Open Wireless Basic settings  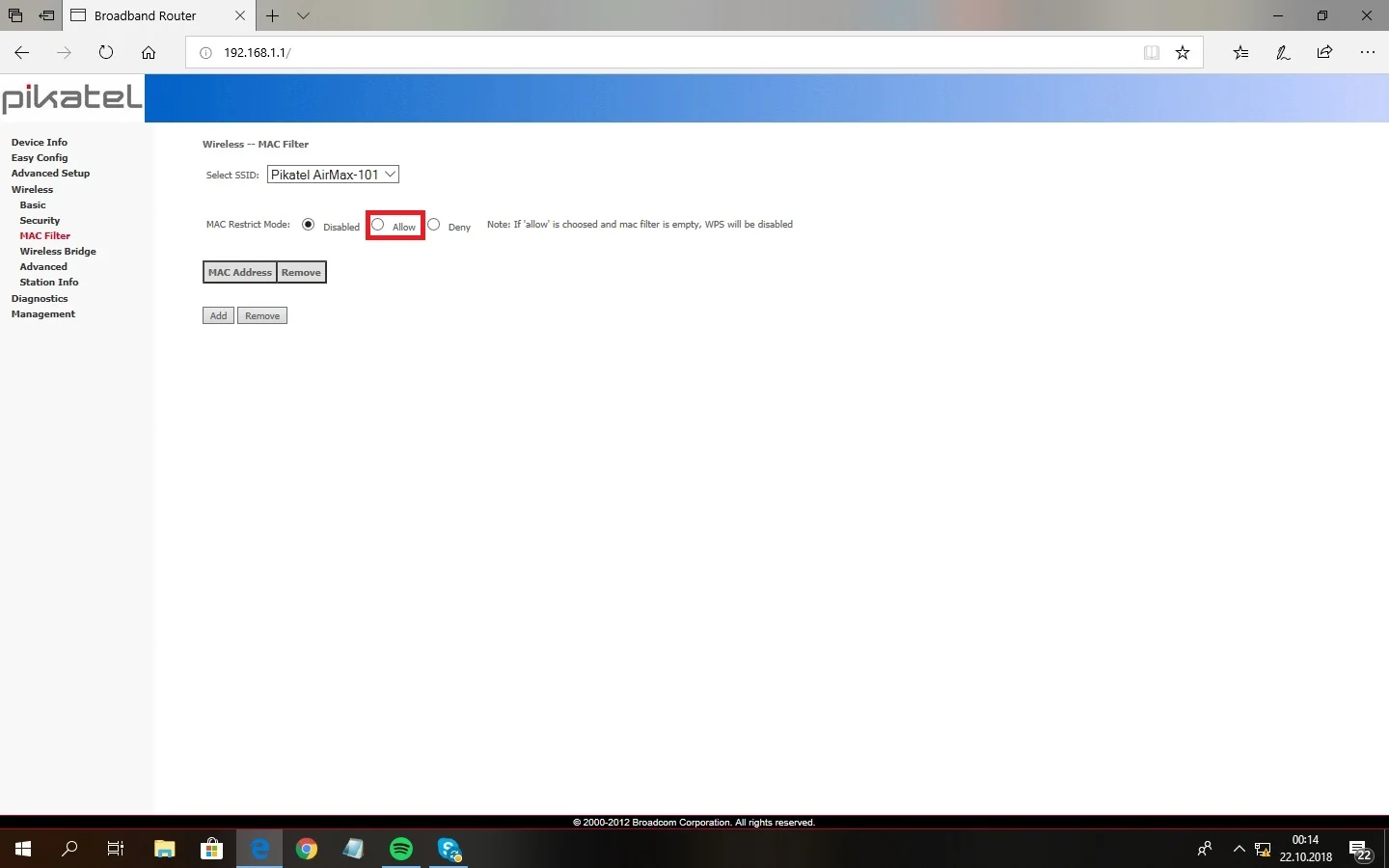click(33, 204)
